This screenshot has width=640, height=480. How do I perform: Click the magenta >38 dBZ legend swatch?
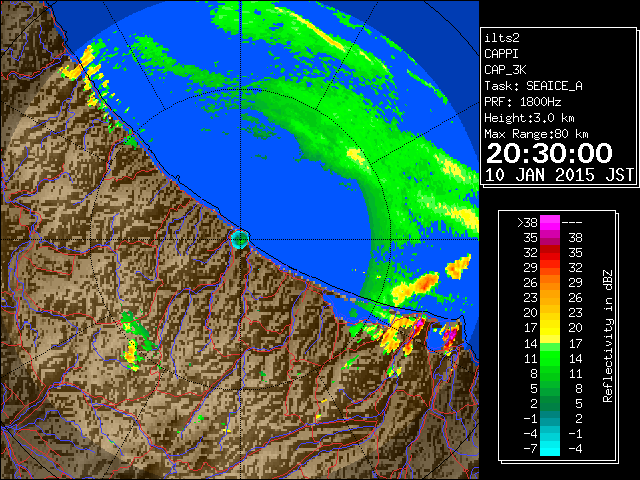(x=550, y=222)
